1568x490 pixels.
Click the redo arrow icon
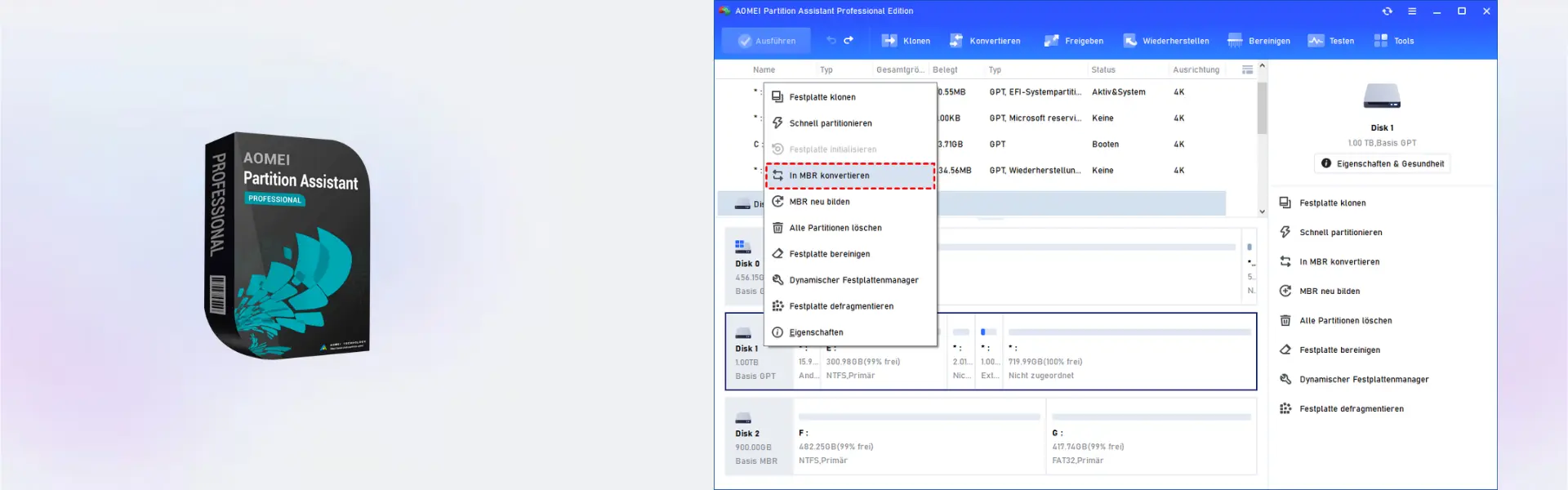pyautogui.click(x=849, y=40)
